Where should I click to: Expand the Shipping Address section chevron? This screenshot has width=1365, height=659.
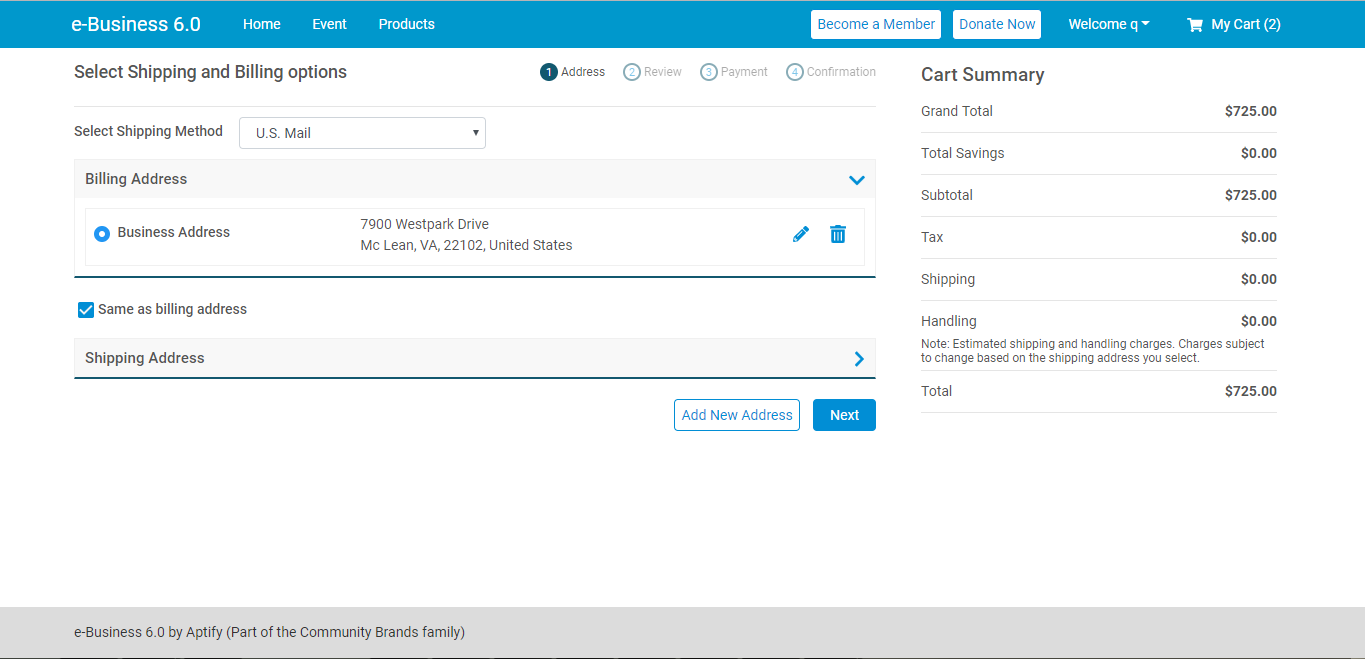(x=859, y=359)
